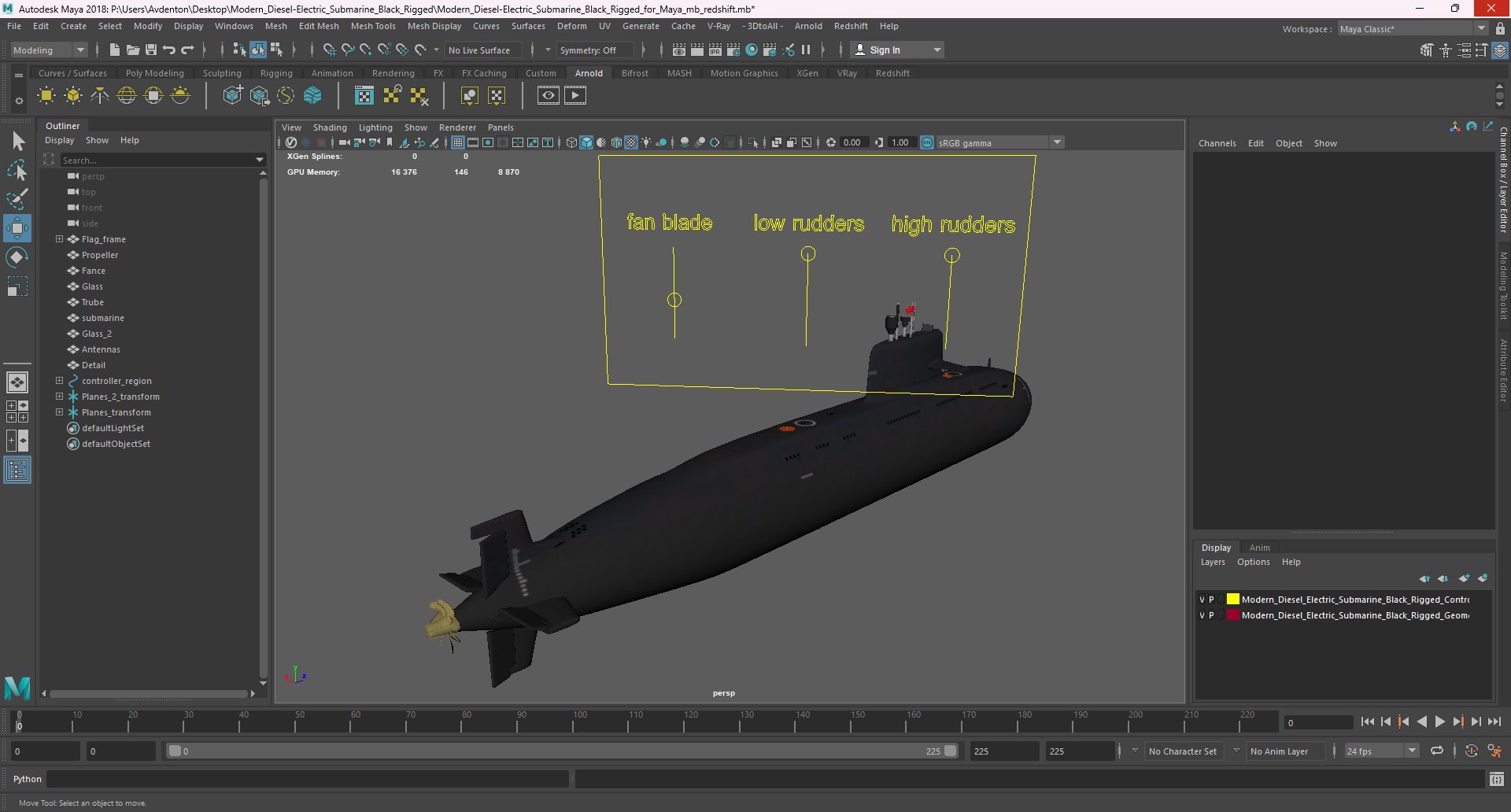Undo last action arrow icon

pos(169,50)
